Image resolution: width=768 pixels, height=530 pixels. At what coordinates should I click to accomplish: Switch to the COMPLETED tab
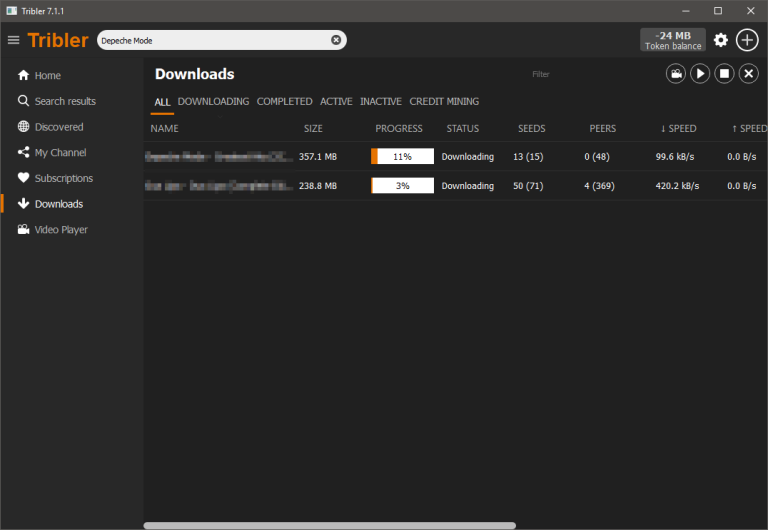[x=285, y=101]
